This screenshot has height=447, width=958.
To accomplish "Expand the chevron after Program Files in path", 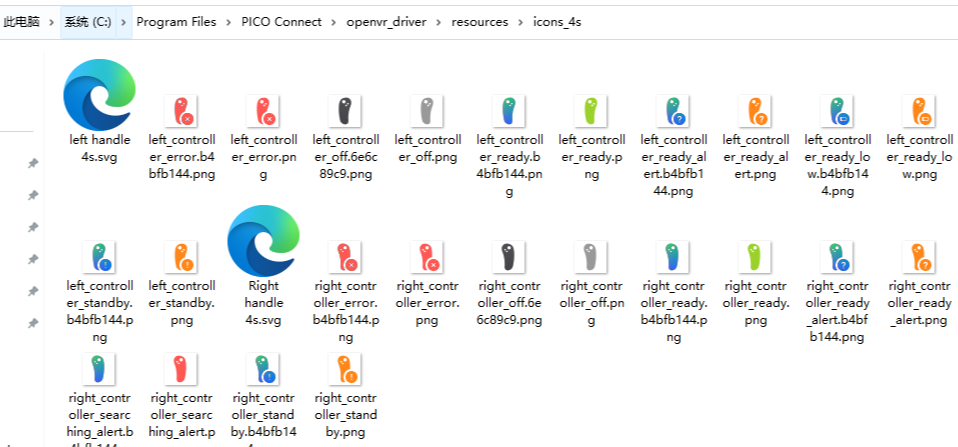I will [228, 22].
